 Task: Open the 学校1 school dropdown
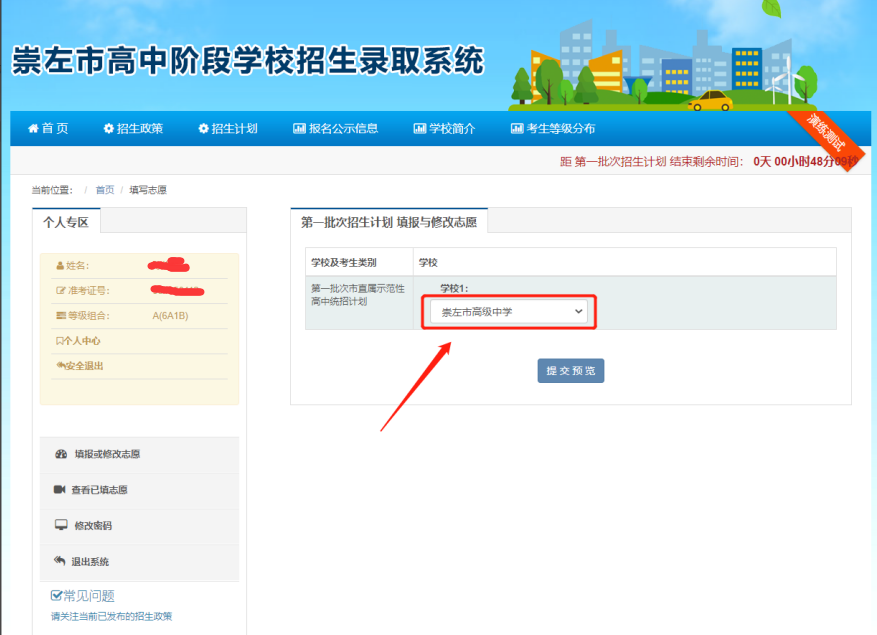[x=508, y=312]
